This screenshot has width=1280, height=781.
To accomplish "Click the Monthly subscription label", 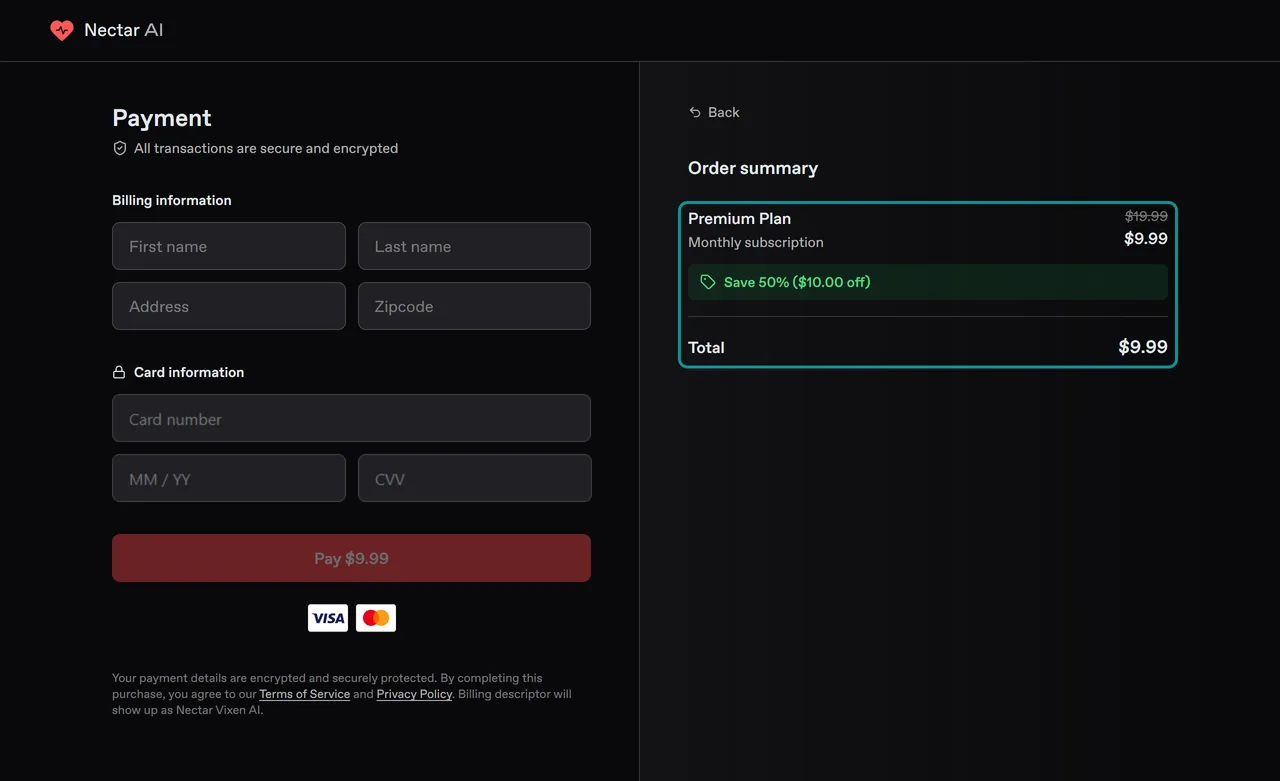I will pyautogui.click(x=756, y=242).
